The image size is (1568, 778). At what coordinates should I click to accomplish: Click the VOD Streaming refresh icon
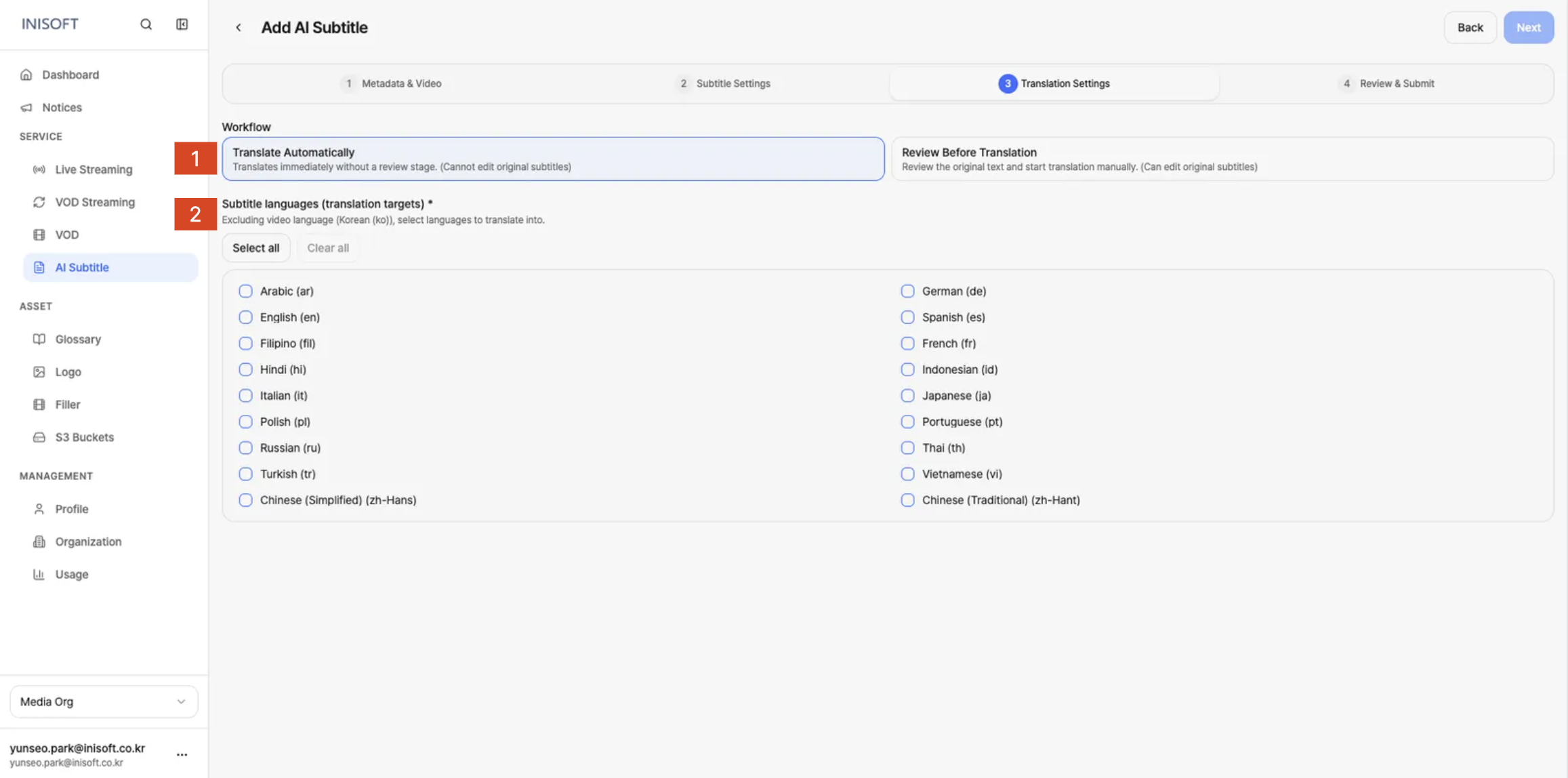pyautogui.click(x=39, y=202)
